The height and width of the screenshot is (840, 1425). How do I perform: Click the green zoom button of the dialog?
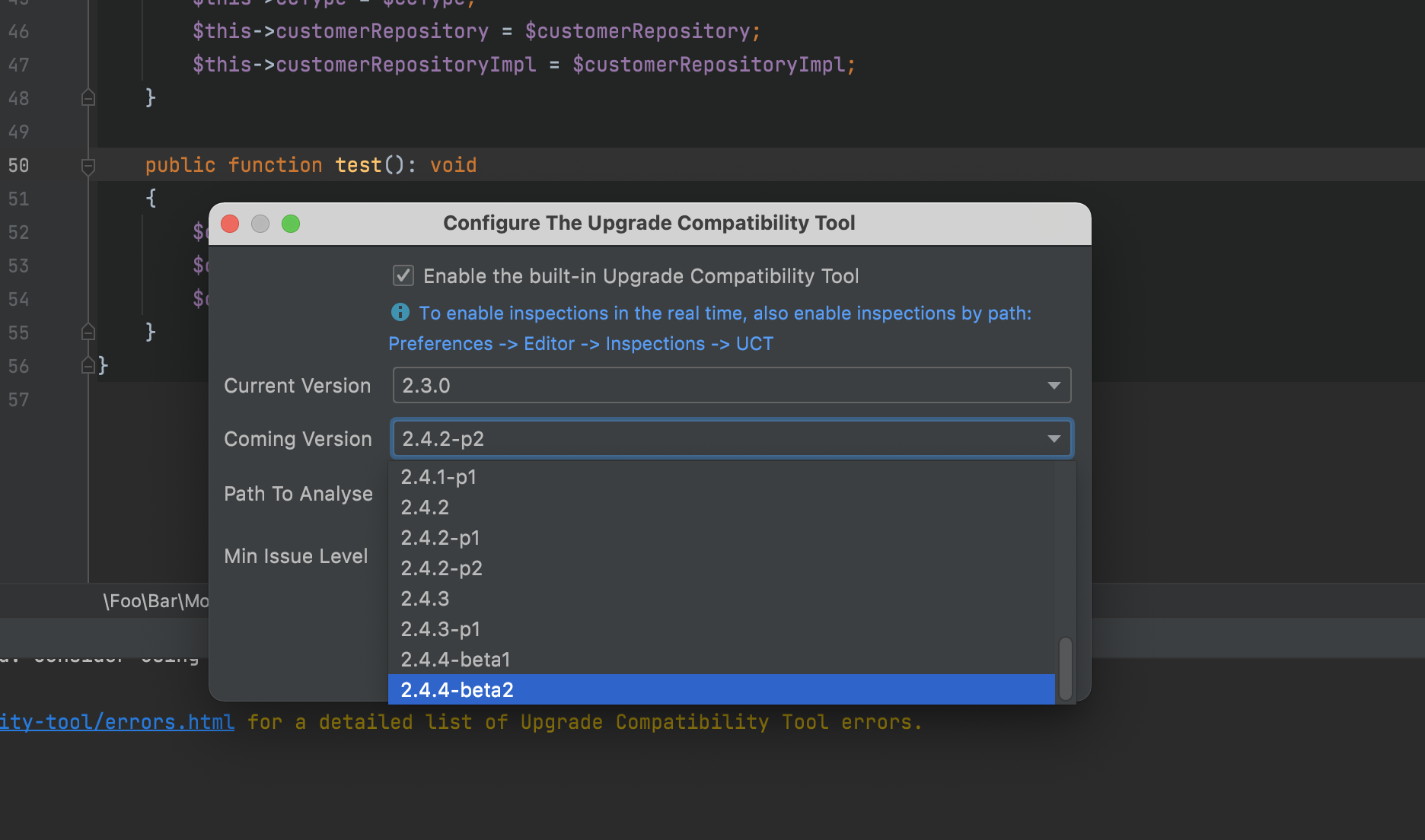click(291, 224)
